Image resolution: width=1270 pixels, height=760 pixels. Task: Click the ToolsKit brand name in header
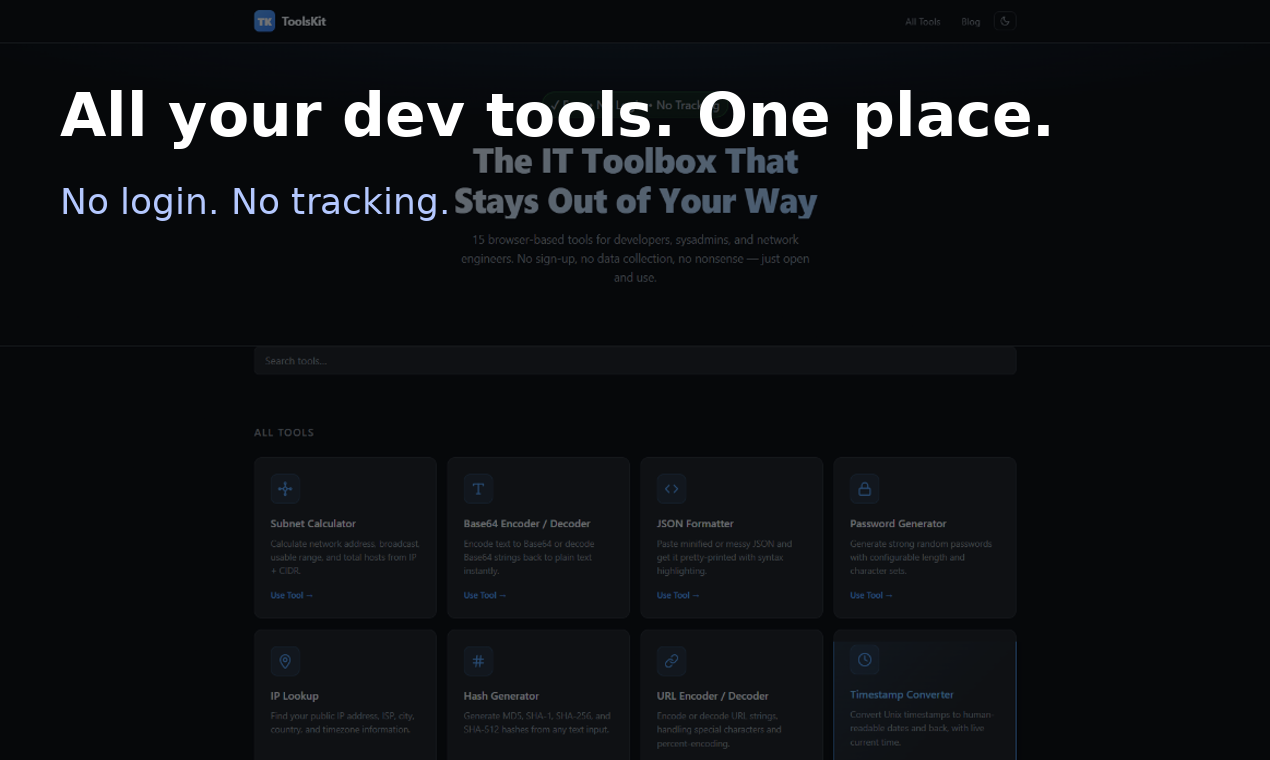[304, 21]
